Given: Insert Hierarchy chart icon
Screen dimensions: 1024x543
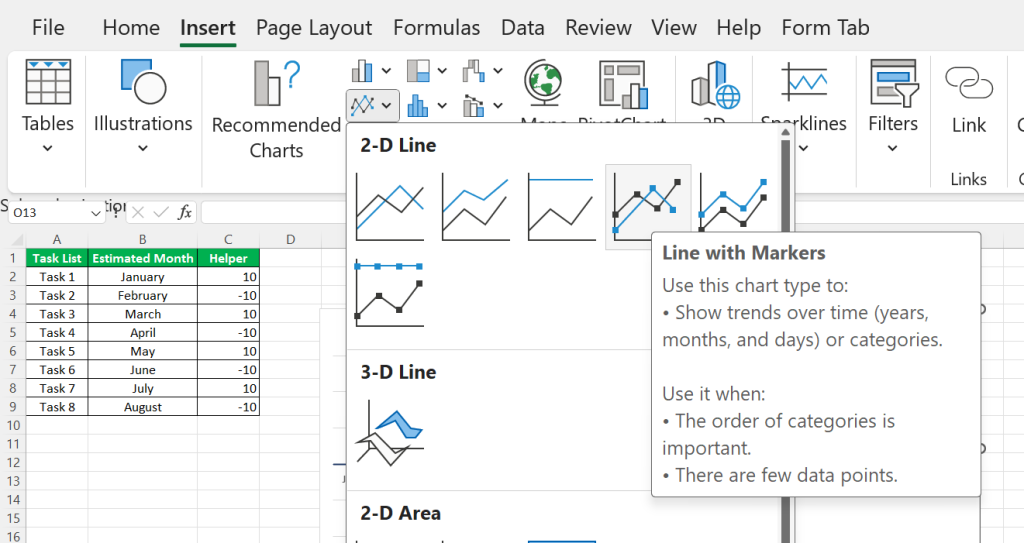Looking at the screenshot, I should (418, 71).
